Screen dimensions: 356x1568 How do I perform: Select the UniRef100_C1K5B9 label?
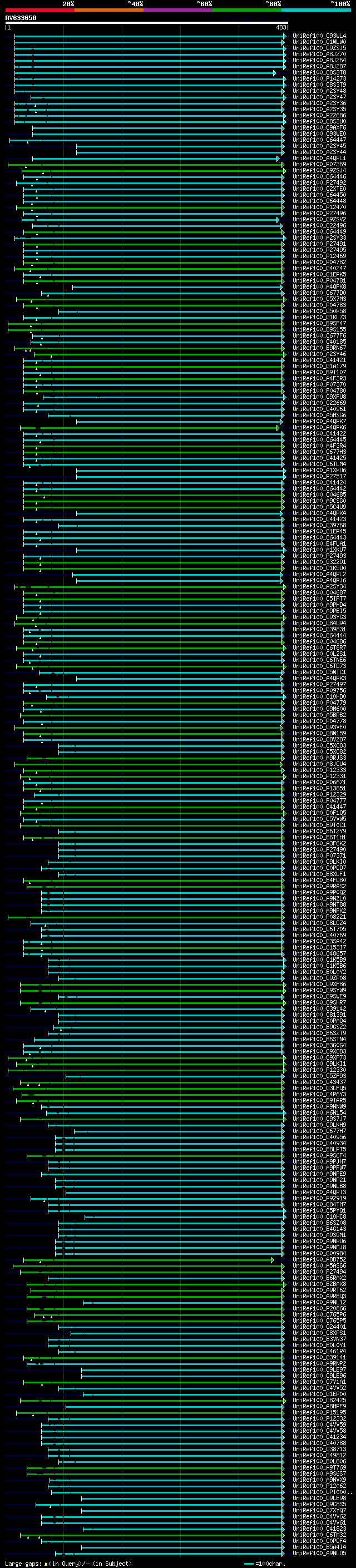[319, 959]
